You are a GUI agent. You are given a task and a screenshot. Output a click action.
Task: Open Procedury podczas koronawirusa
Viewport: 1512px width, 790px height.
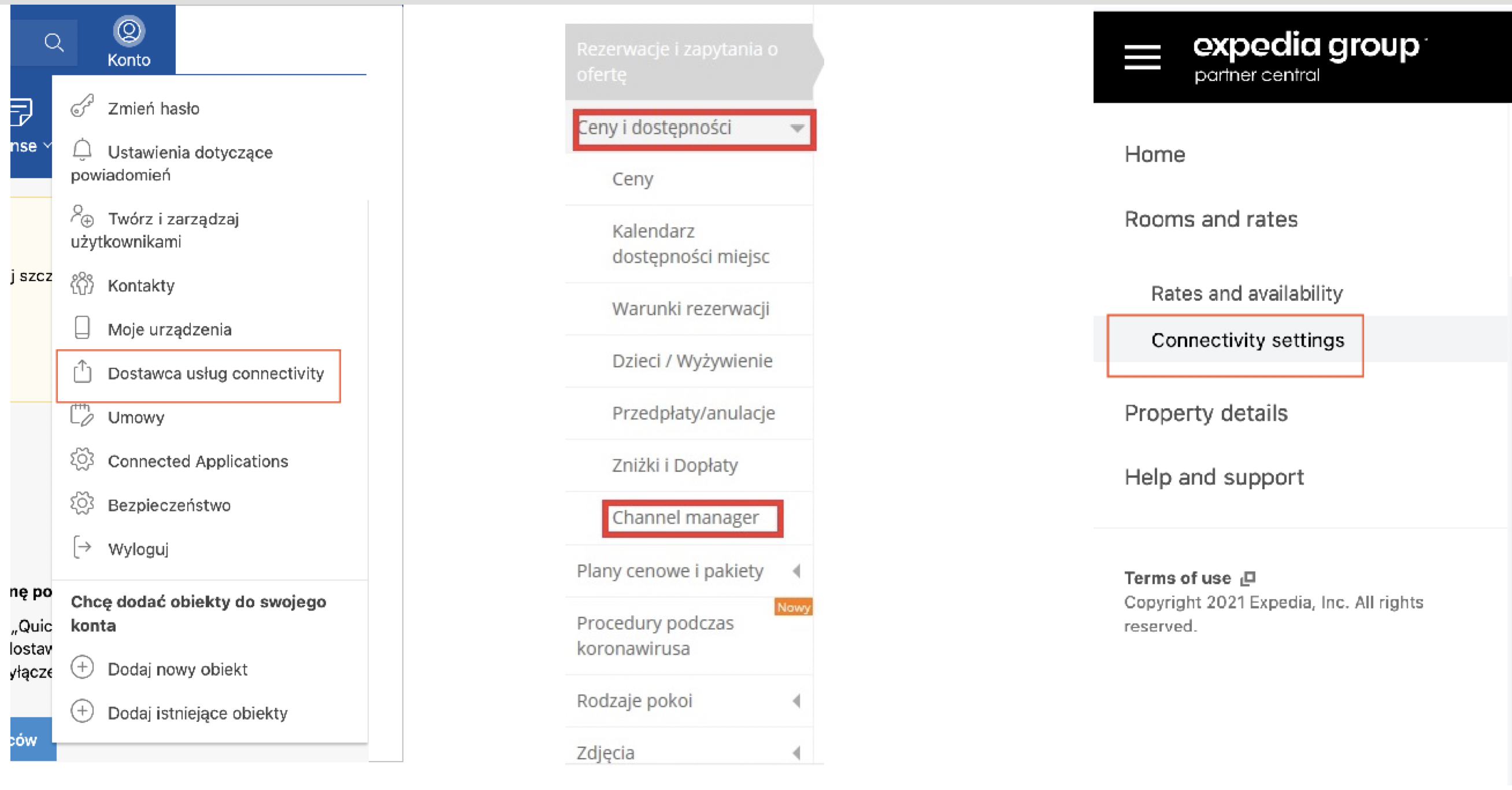[x=655, y=636]
